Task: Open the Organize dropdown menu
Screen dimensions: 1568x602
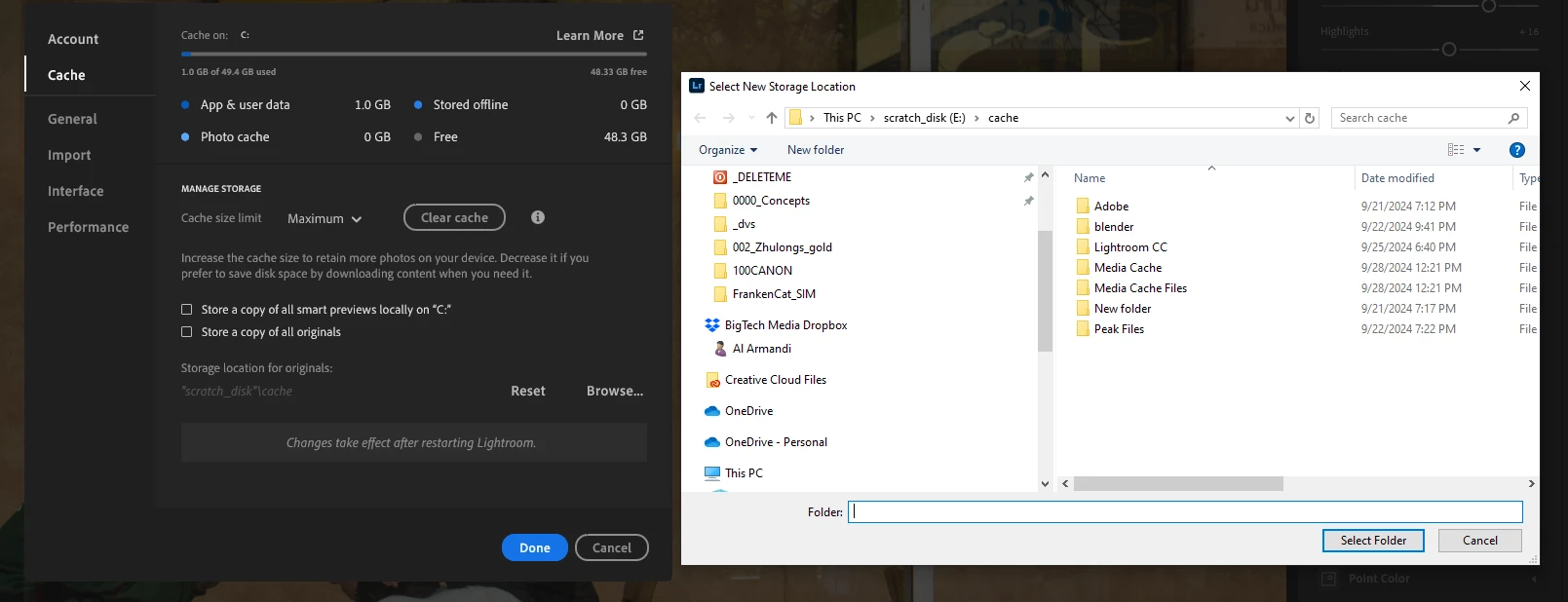Action: click(x=728, y=150)
